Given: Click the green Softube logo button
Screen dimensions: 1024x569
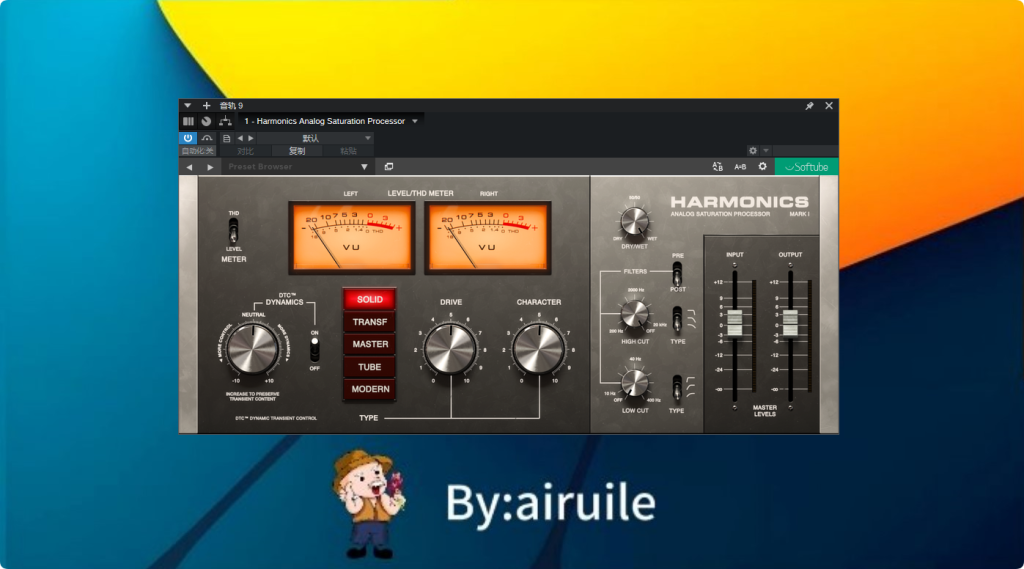Looking at the screenshot, I should (807, 167).
